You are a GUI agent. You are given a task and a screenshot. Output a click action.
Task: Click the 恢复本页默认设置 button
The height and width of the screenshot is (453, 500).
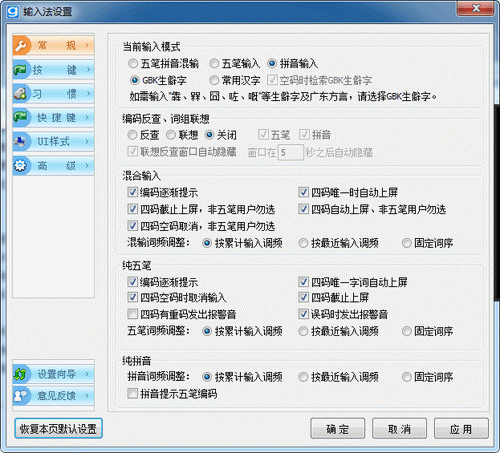[58, 429]
